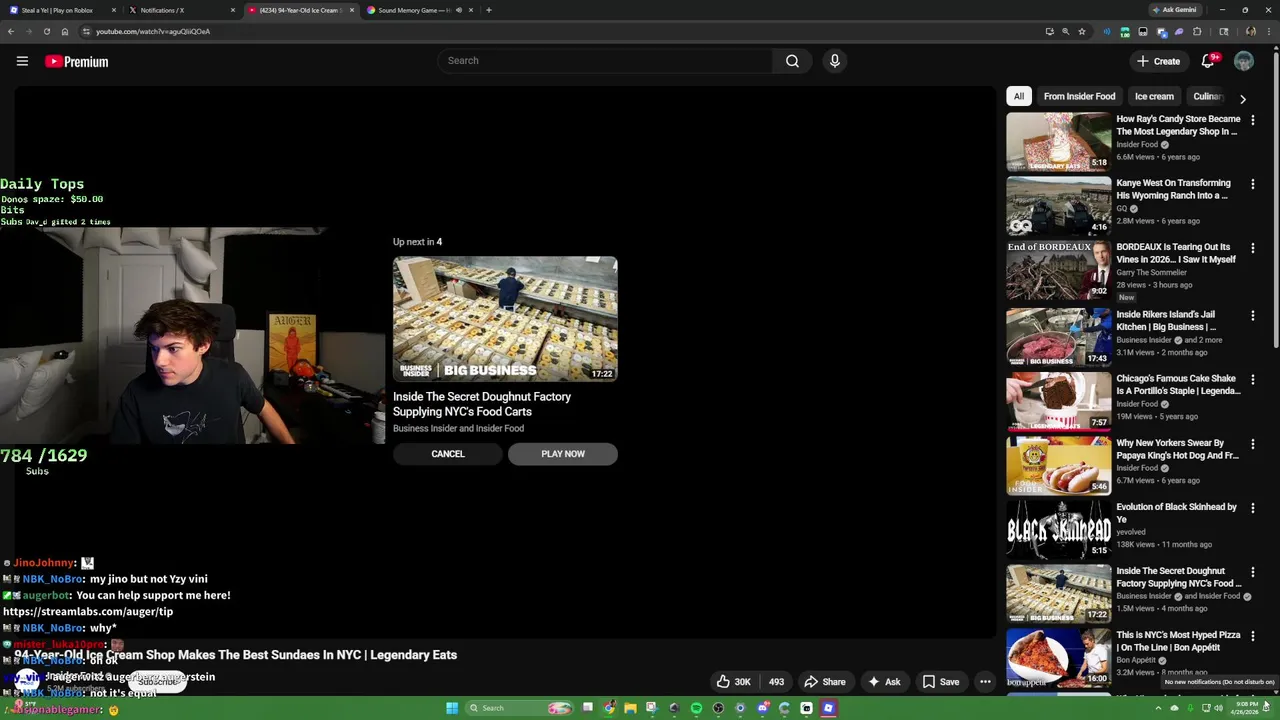Image resolution: width=1280 pixels, height=720 pixels.
Task: Open the Chrome home button
Action: pyautogui.click(x=65, y=31)
